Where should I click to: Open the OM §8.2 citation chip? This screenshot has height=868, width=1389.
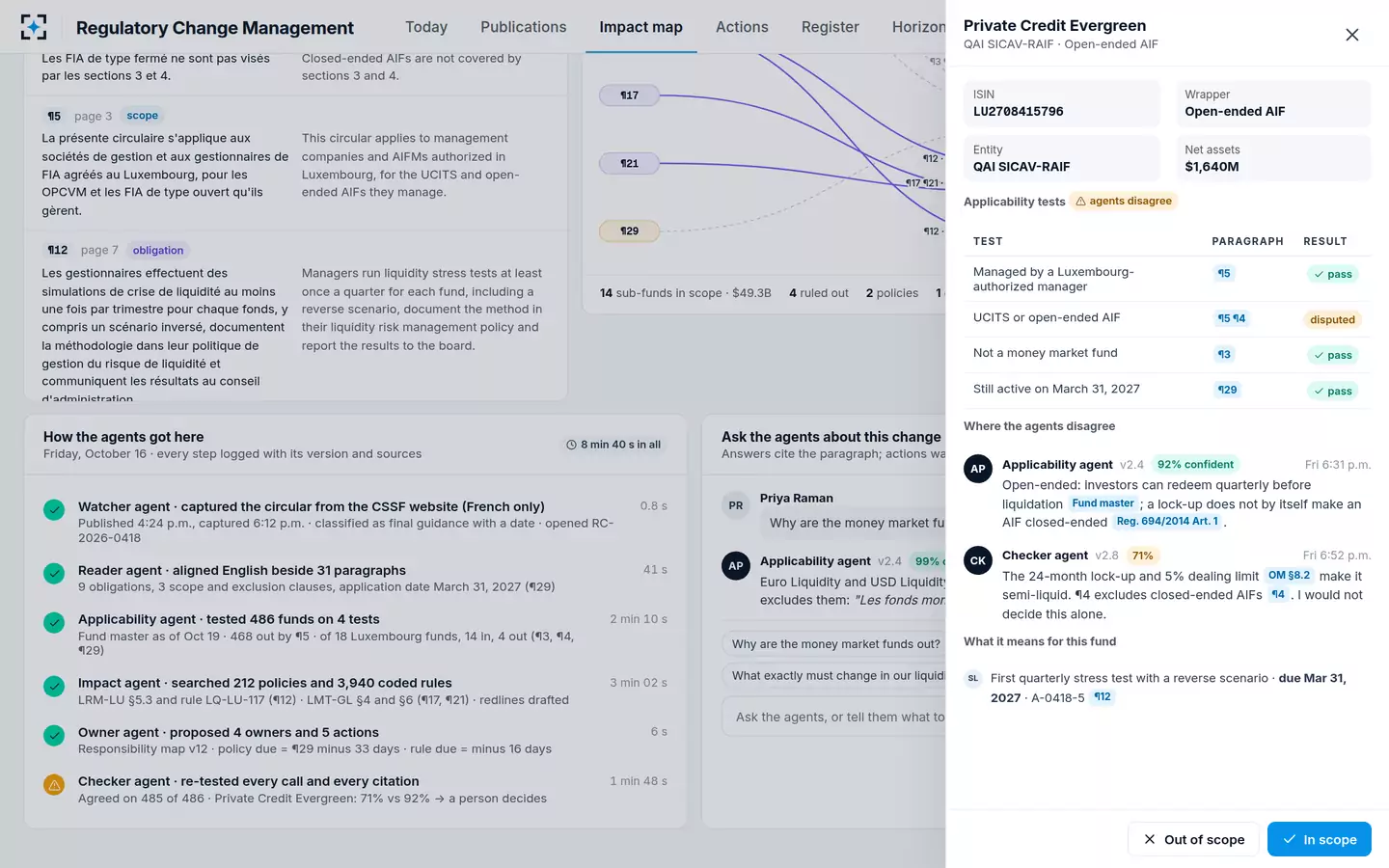pos(1290,575)
